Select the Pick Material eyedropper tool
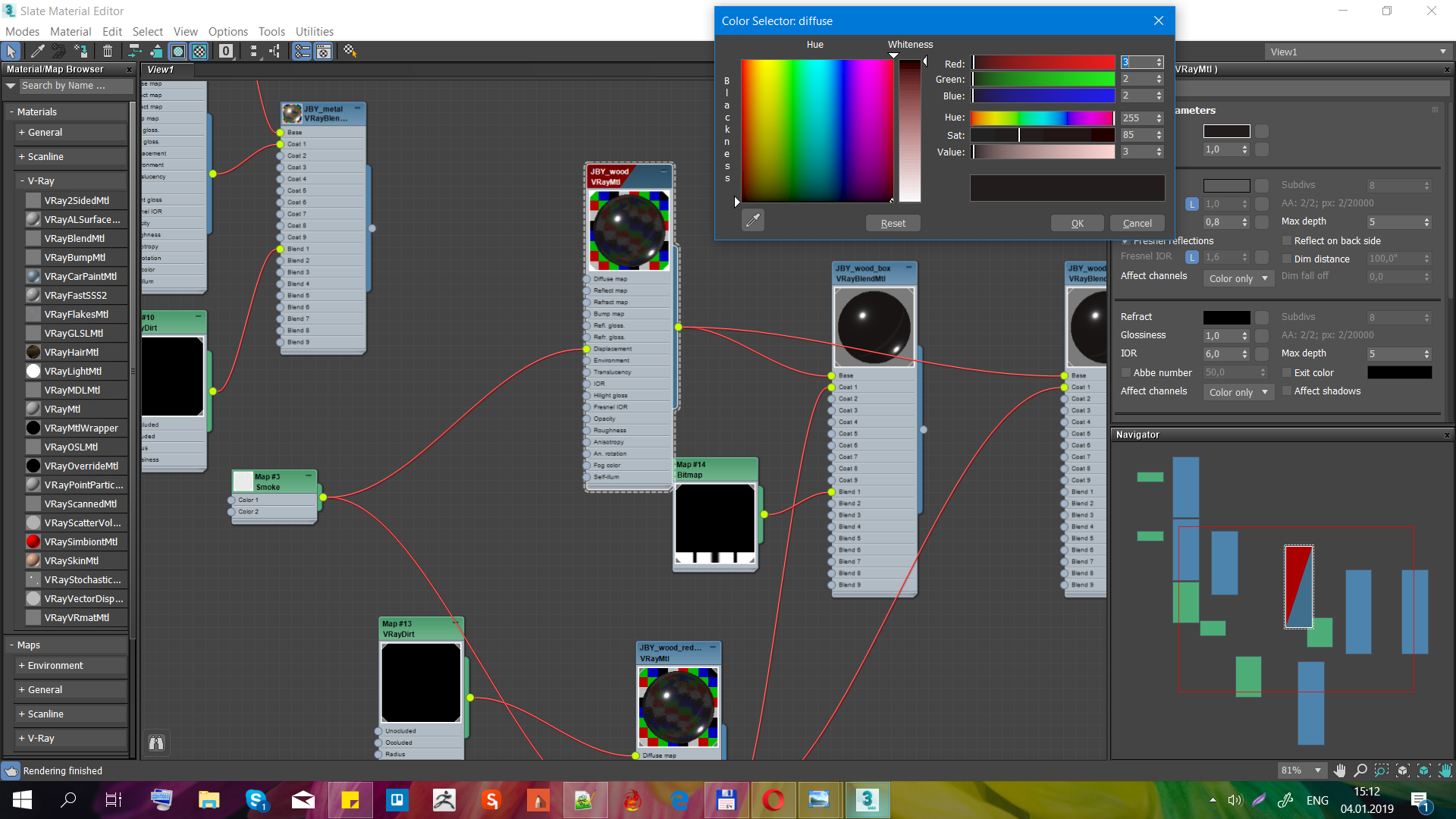The image size is (1456, 819). pos(36,51)
